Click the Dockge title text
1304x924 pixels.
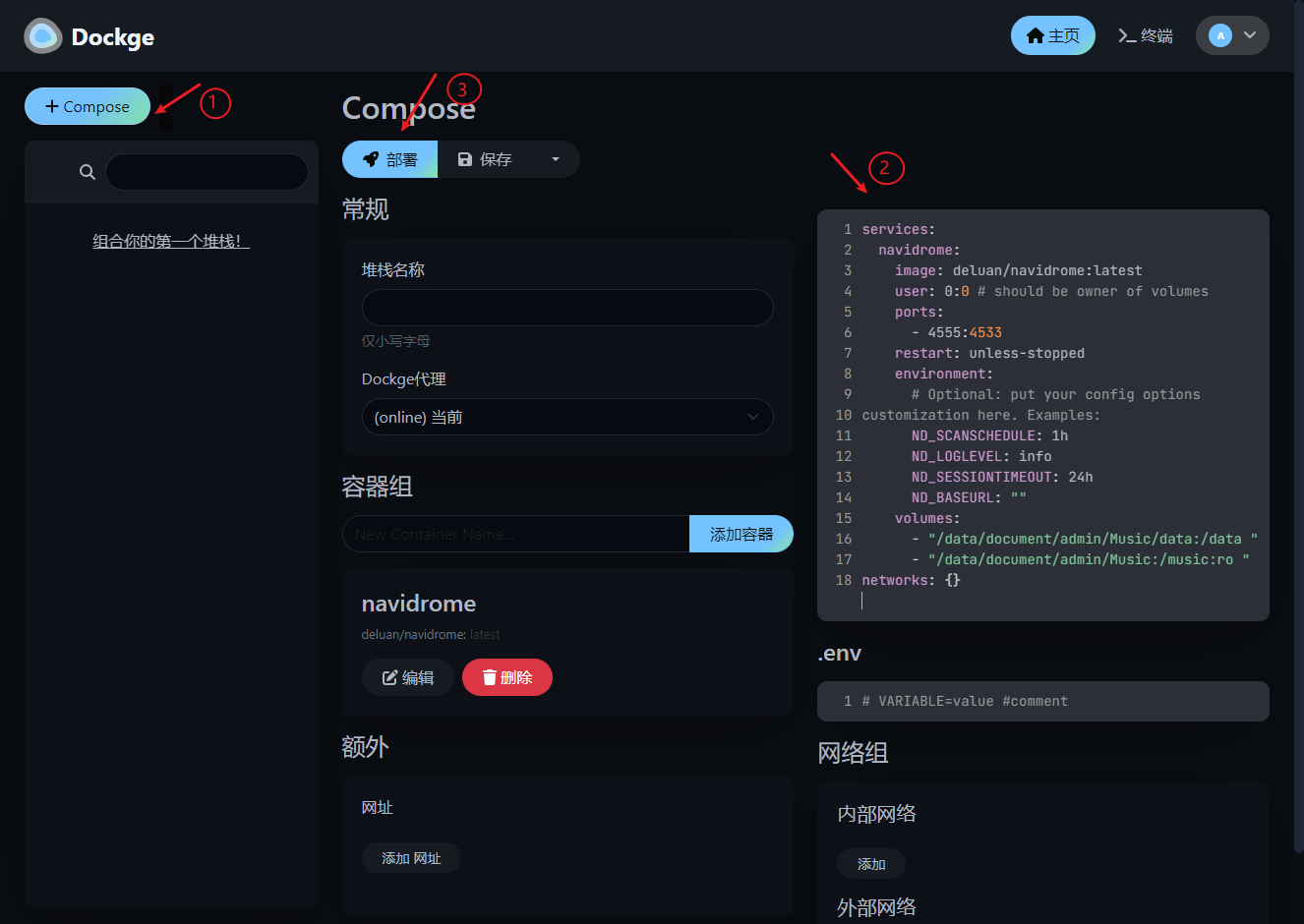click(113, 37)
